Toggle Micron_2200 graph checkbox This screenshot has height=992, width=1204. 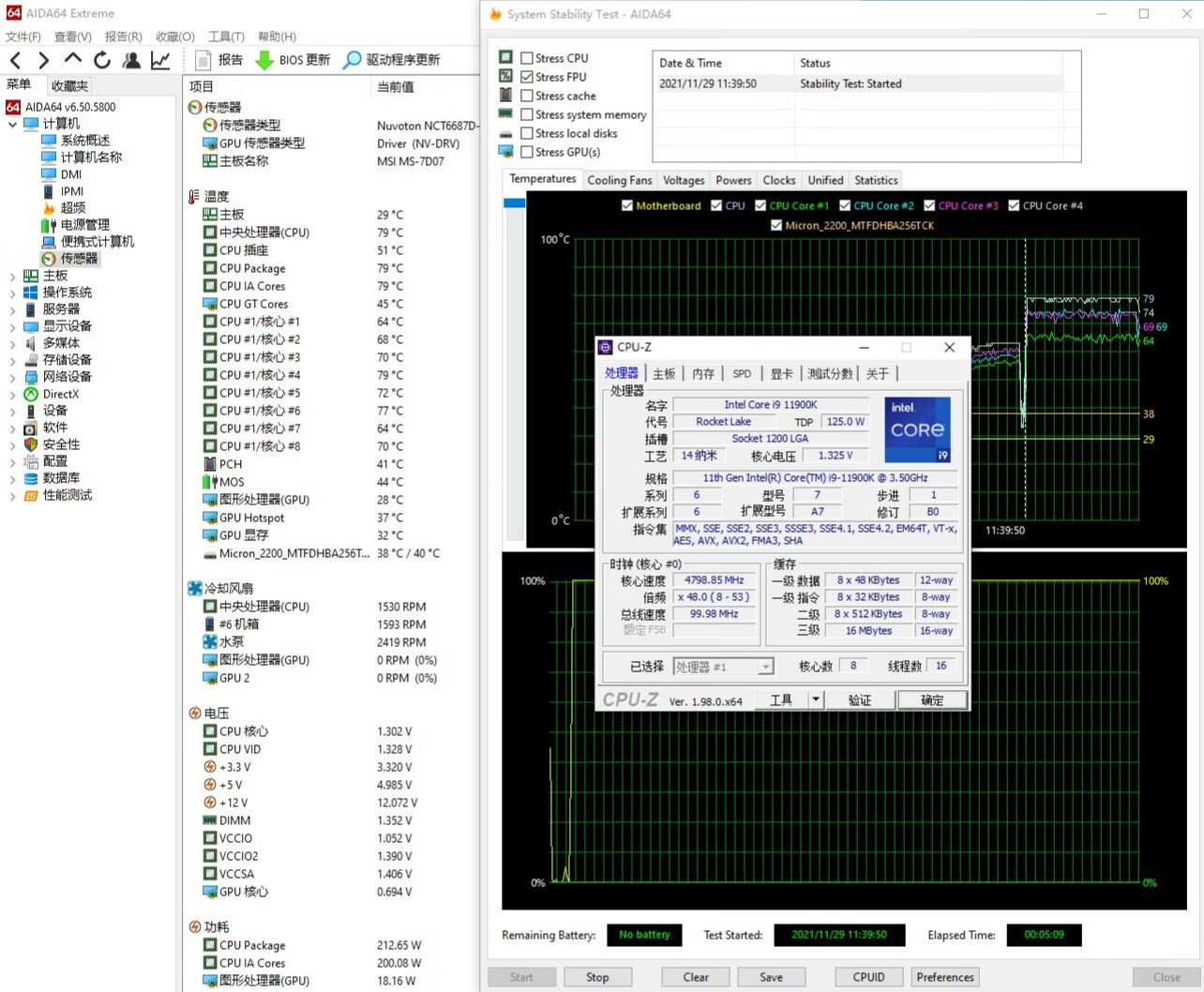pos(776,225)
